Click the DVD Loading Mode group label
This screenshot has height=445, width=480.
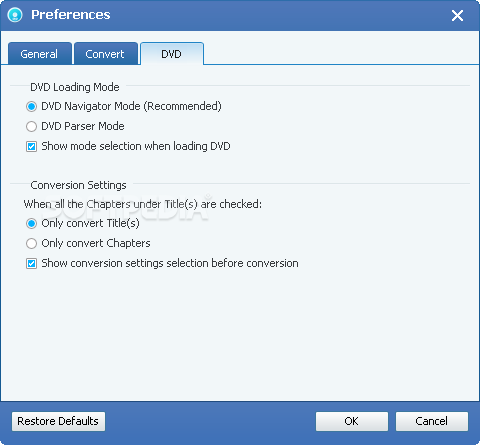[75, 87]
